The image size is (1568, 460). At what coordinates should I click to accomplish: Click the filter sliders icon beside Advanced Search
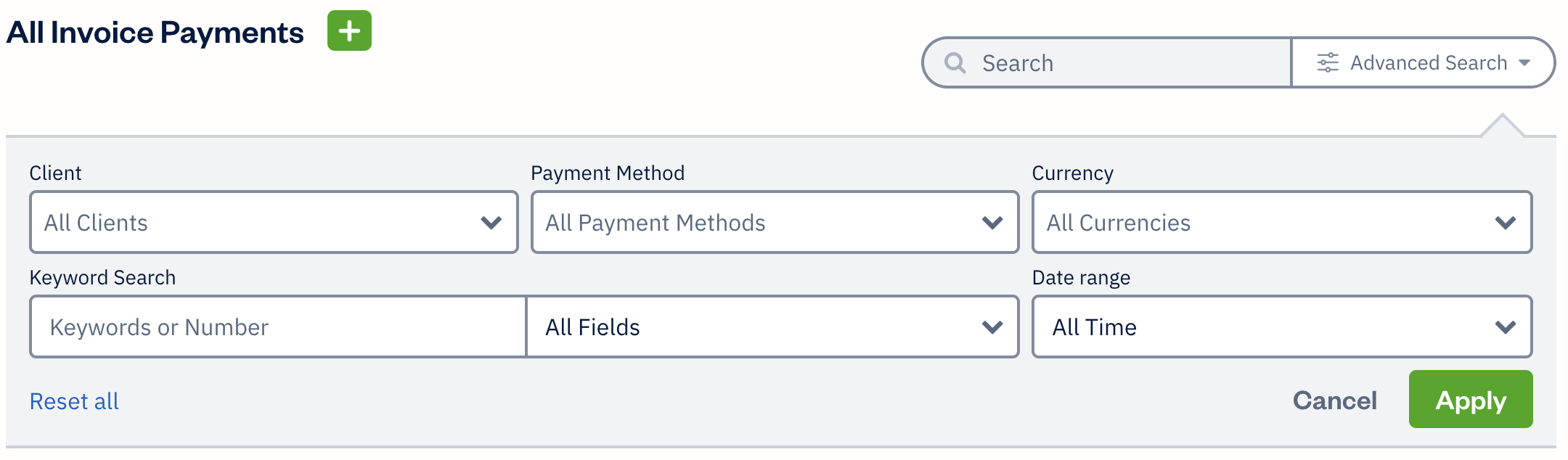click(1328, 62)
